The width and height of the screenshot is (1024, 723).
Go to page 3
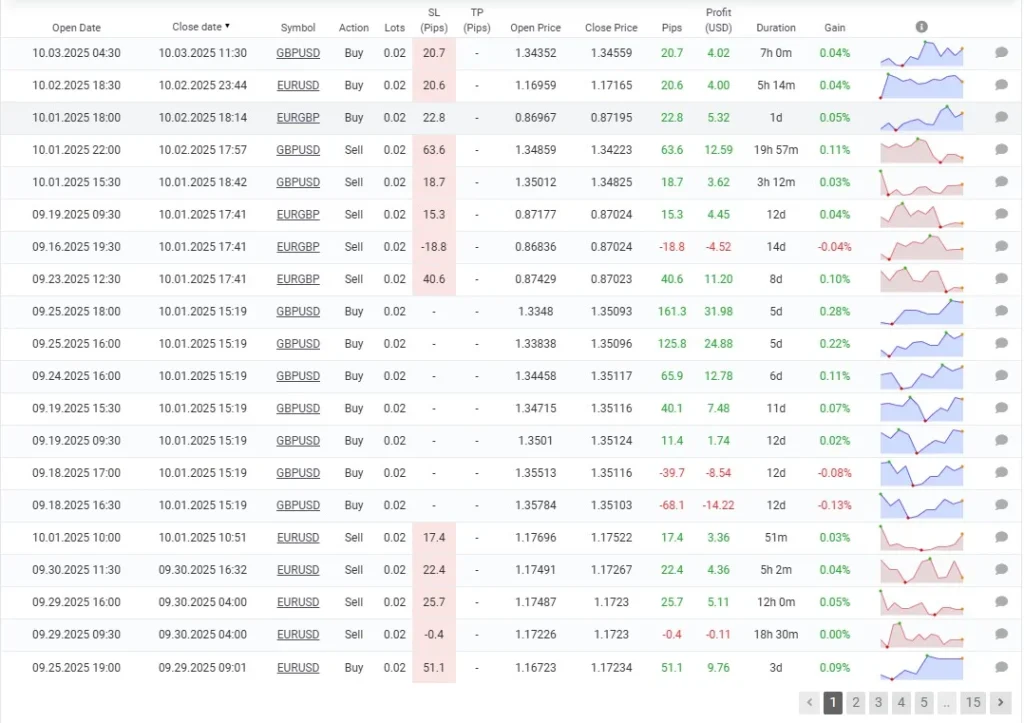click(x=878, y=703)
